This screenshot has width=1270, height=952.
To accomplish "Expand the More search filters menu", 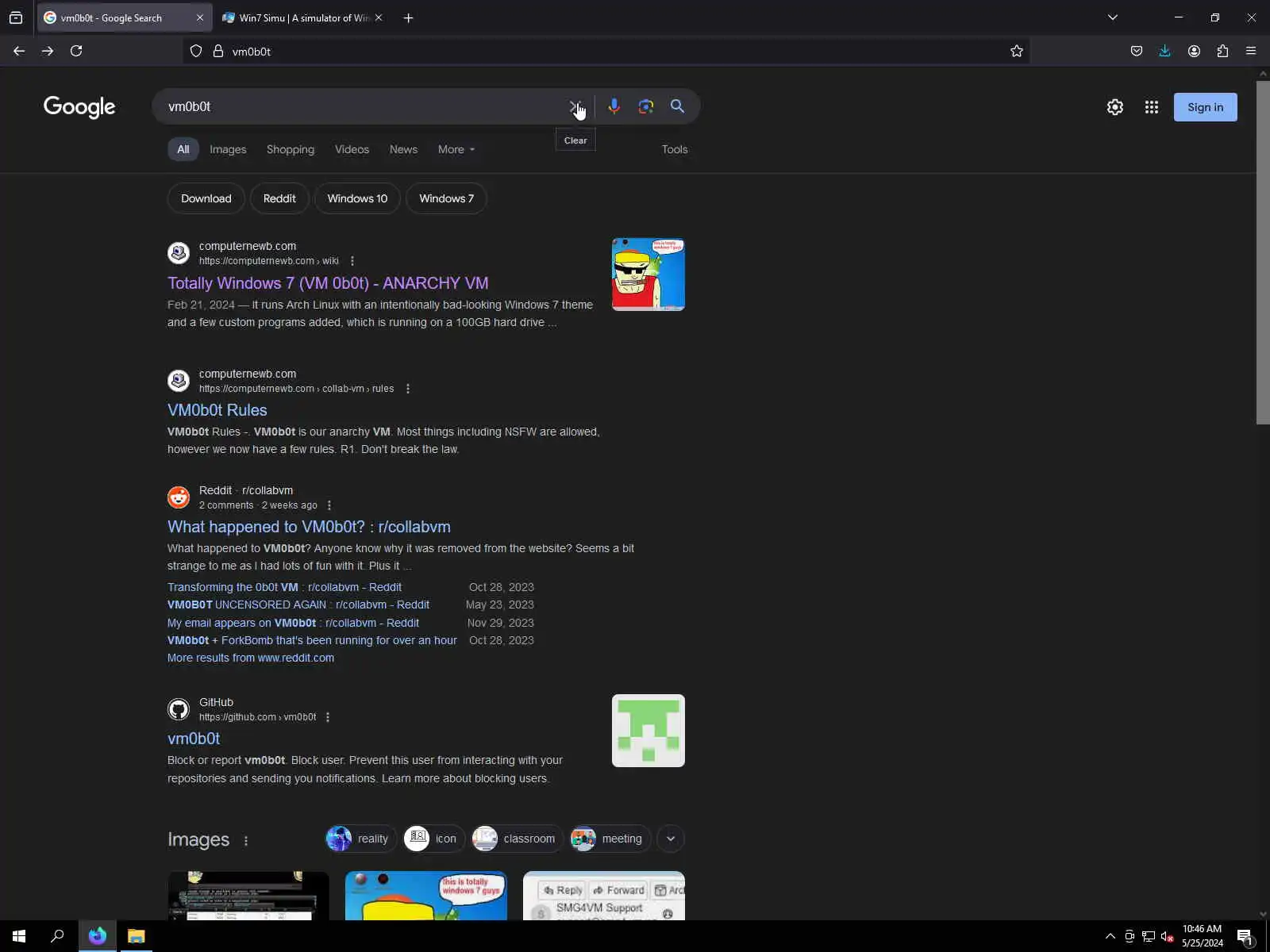I will click(456, 149).
